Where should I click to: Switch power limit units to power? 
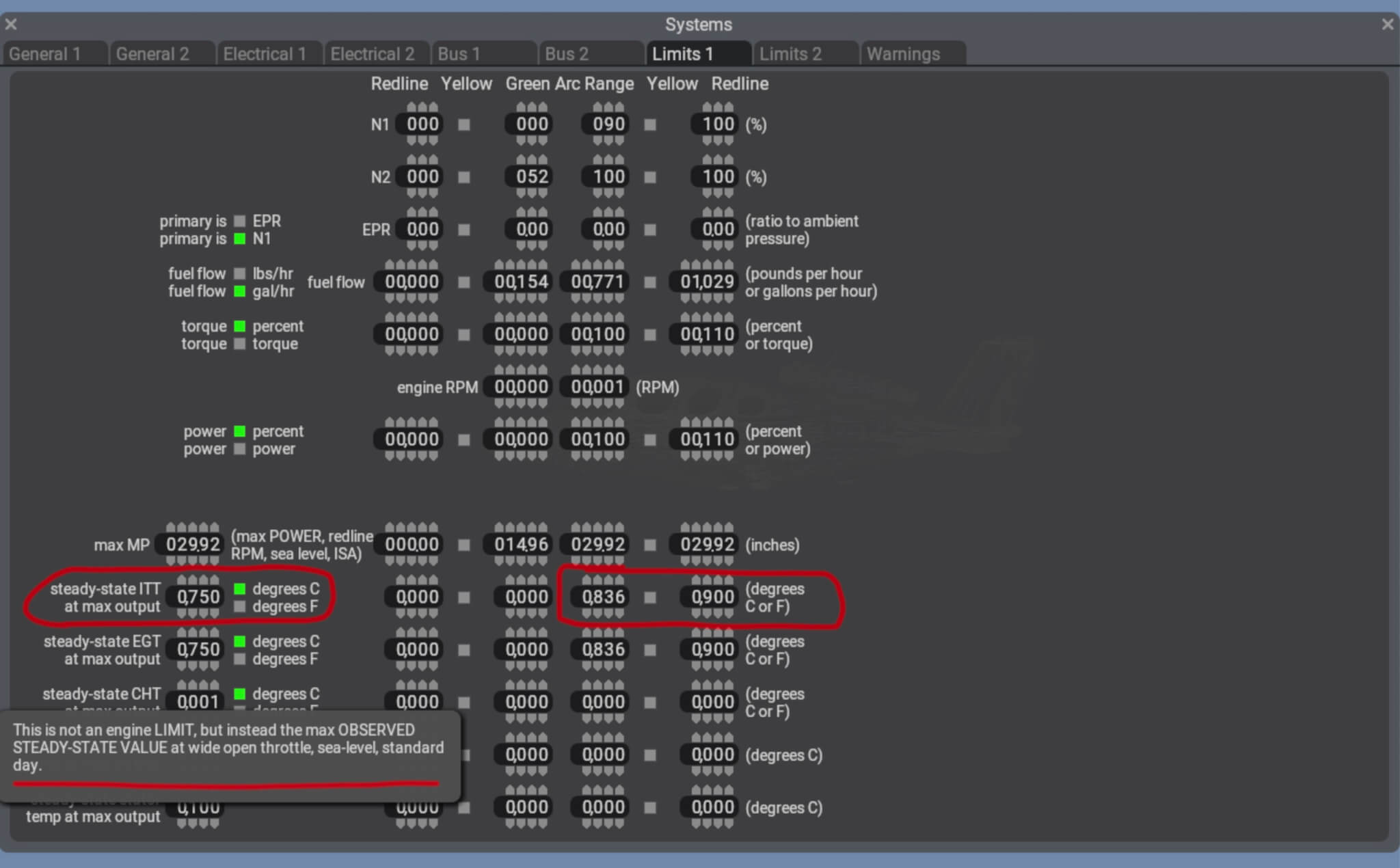tap(240, 449)
